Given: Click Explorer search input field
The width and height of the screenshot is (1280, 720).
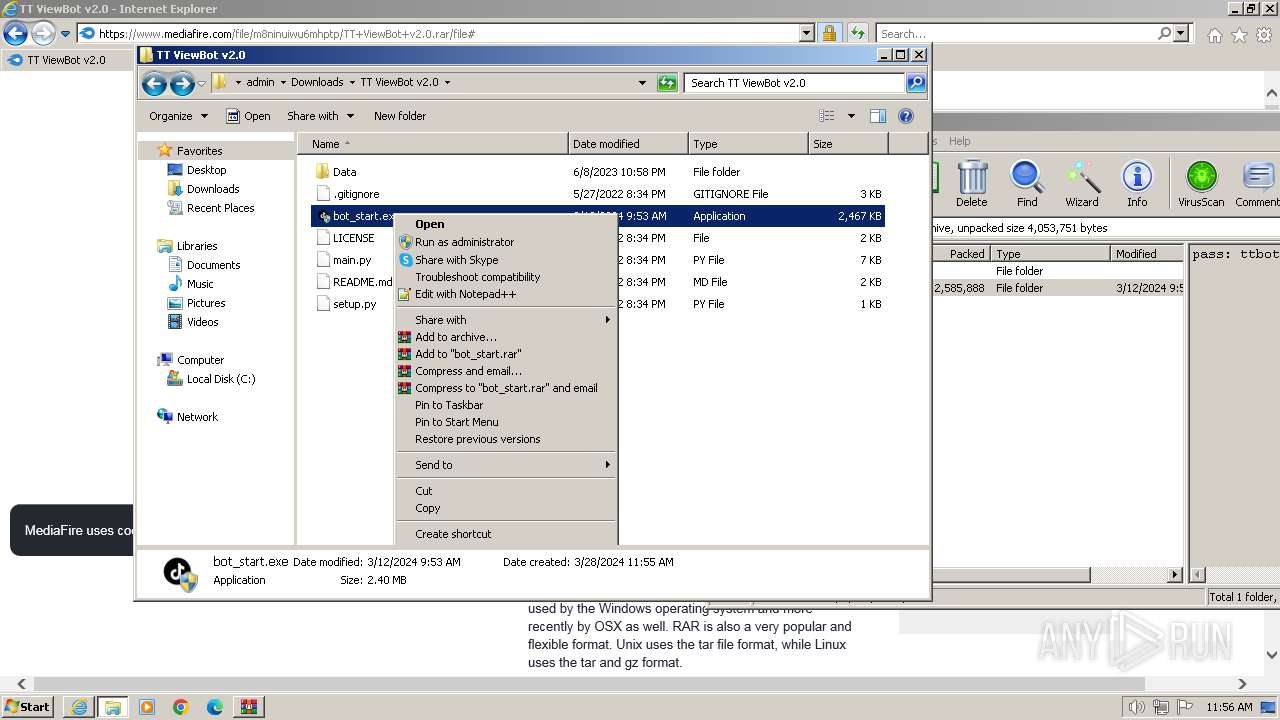Looking at the screenshot, I should click(795, 83).
